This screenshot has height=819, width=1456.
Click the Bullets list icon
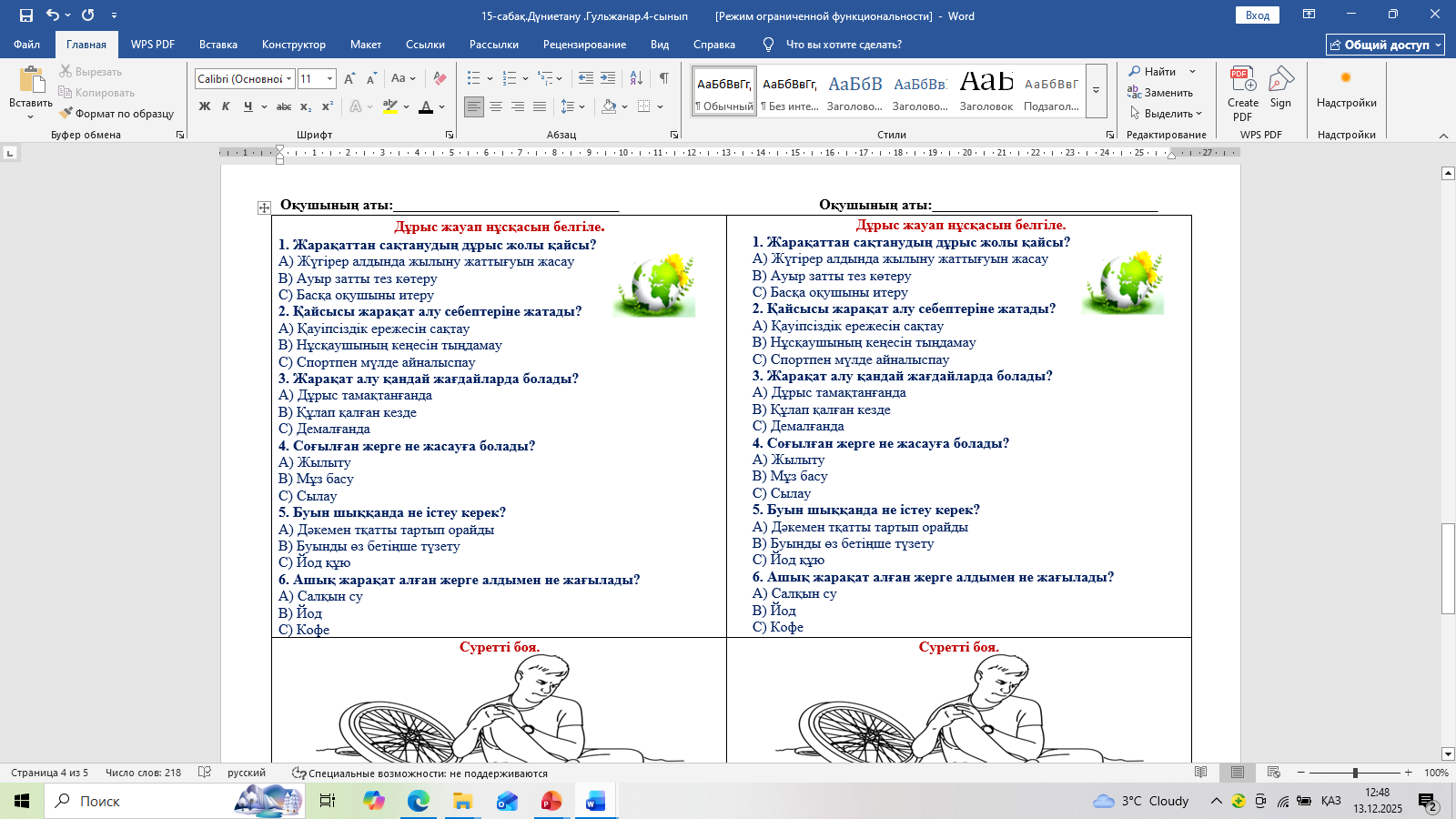point(473,79)
